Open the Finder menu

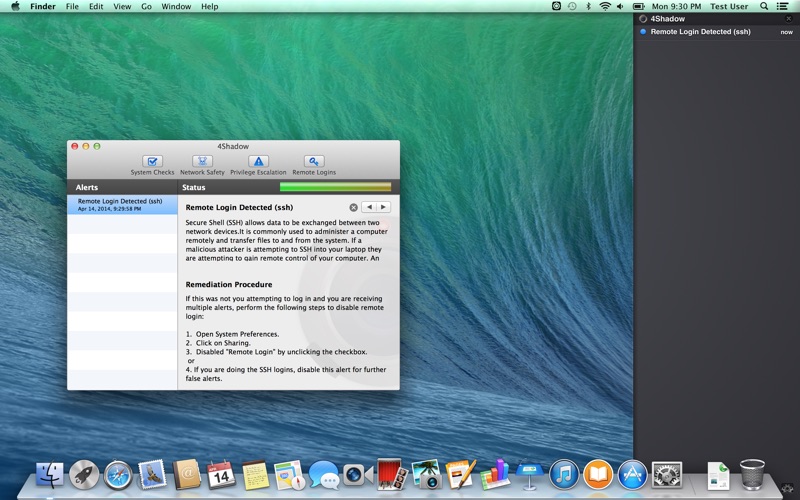pyautogui.click(x=43, y=6)
